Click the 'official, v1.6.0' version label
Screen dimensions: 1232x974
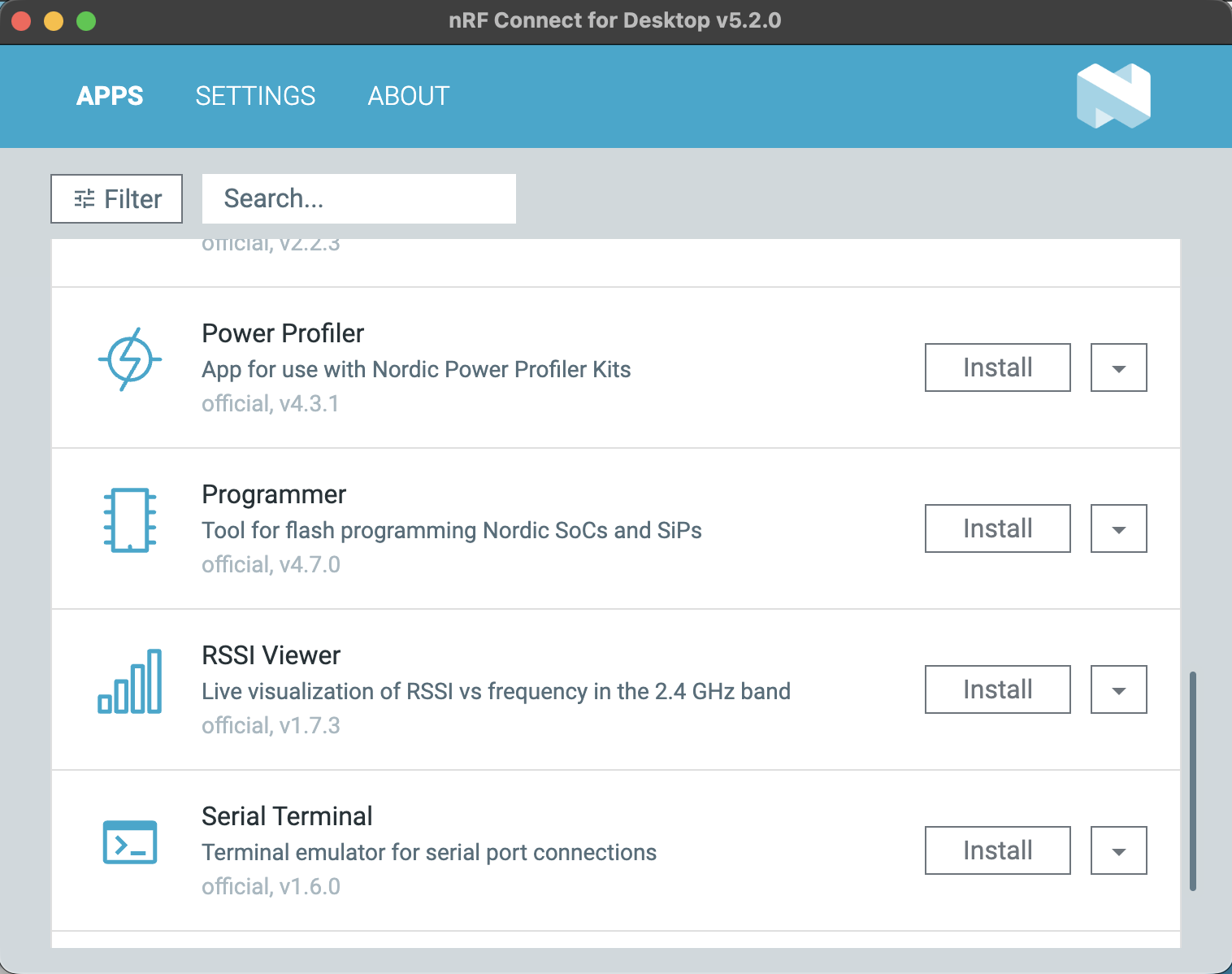point(271,886)
